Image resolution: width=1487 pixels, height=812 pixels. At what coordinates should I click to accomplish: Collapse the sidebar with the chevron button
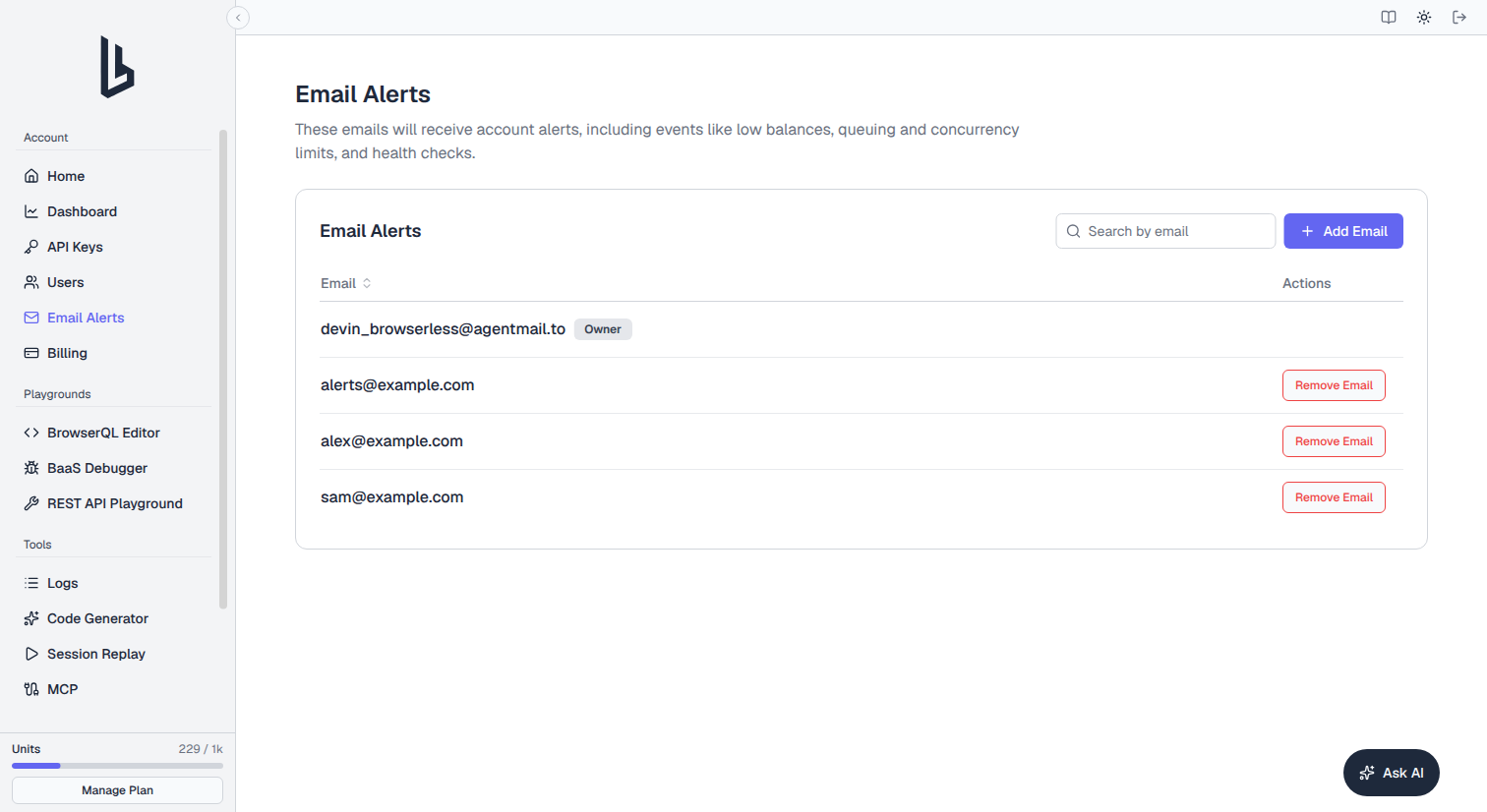238,18
